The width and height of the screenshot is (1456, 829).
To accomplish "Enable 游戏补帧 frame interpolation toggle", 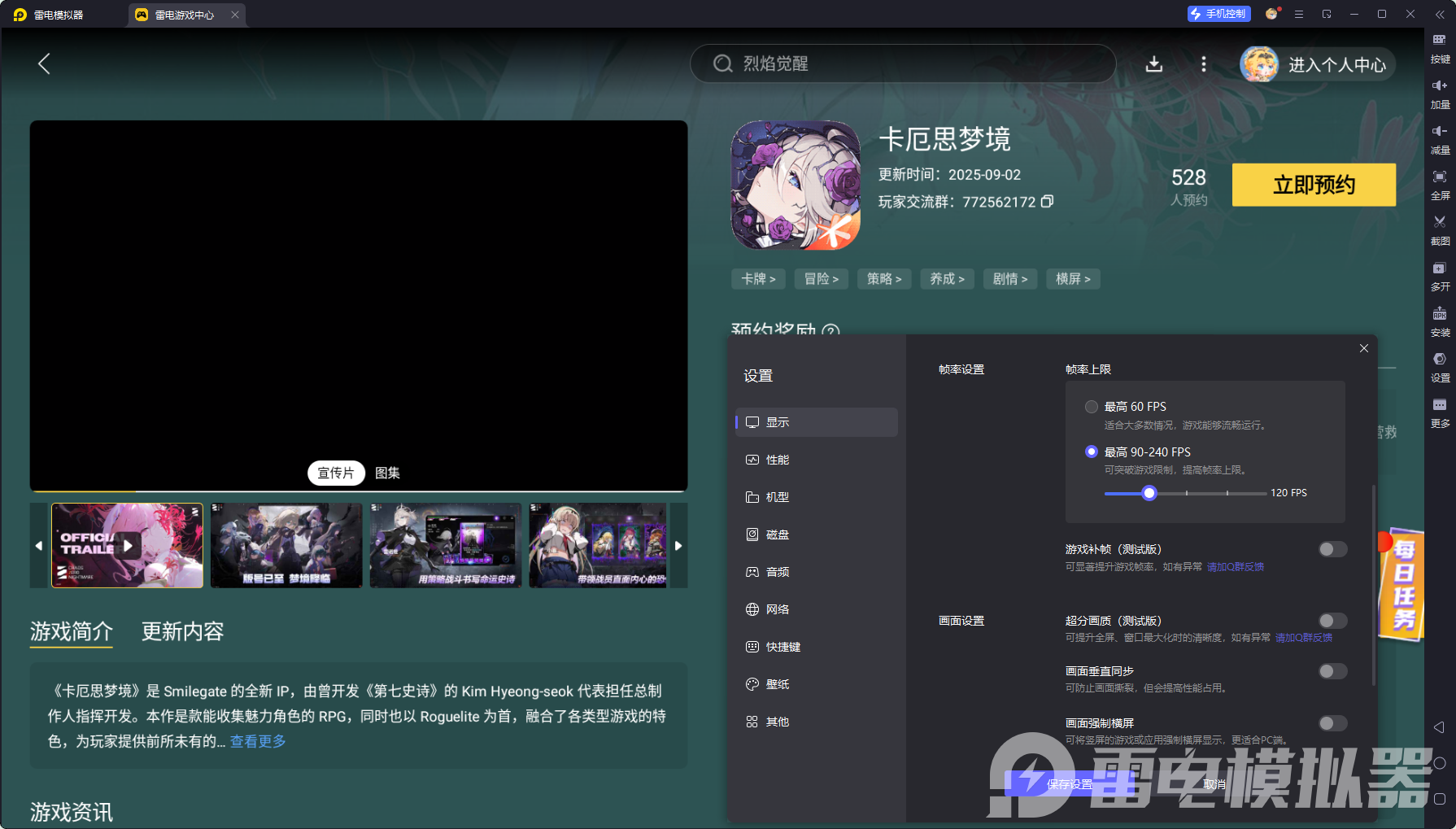I will click(x=1332, y=549).
